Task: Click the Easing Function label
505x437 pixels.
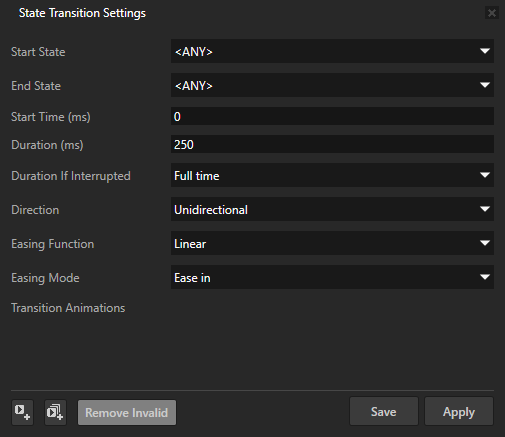Action: pyautogui.click(x=53, y=244)
